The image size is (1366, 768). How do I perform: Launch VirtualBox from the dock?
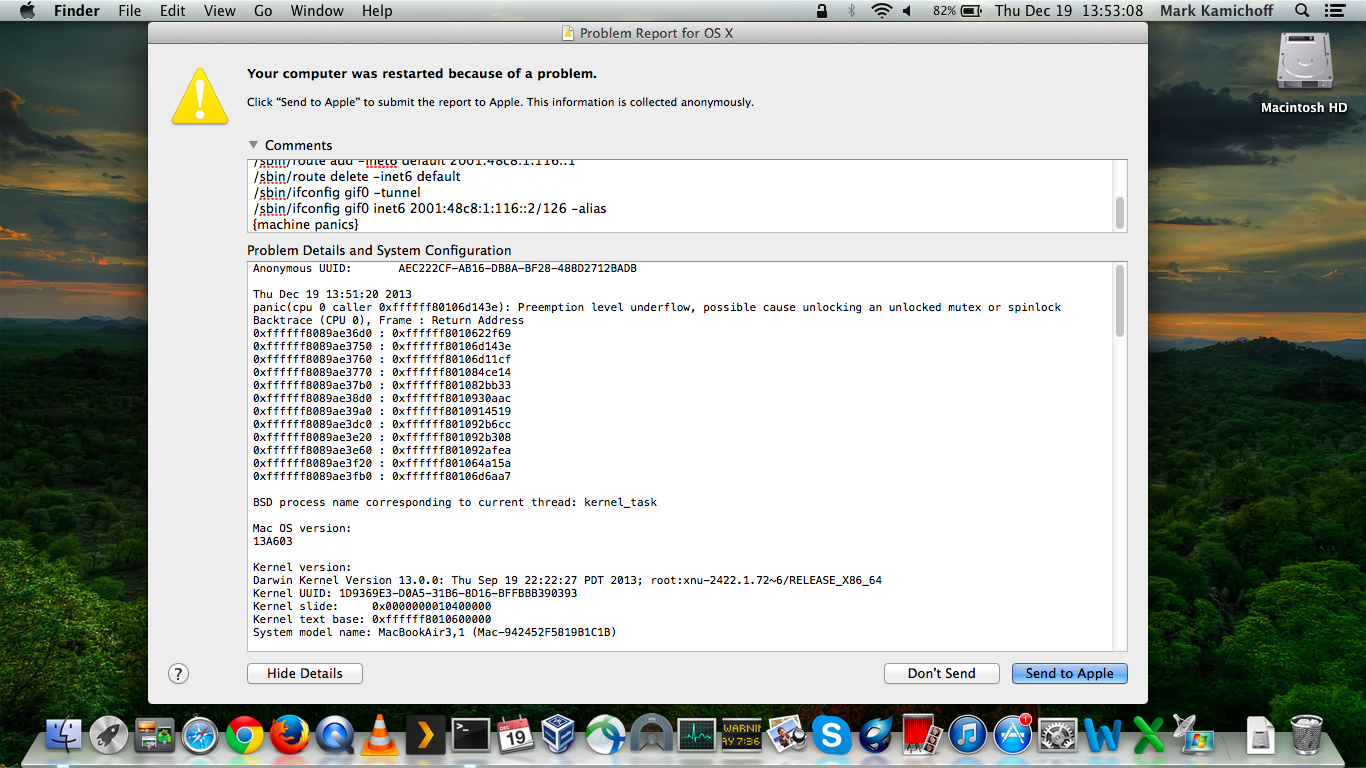(x=560, y=736)
